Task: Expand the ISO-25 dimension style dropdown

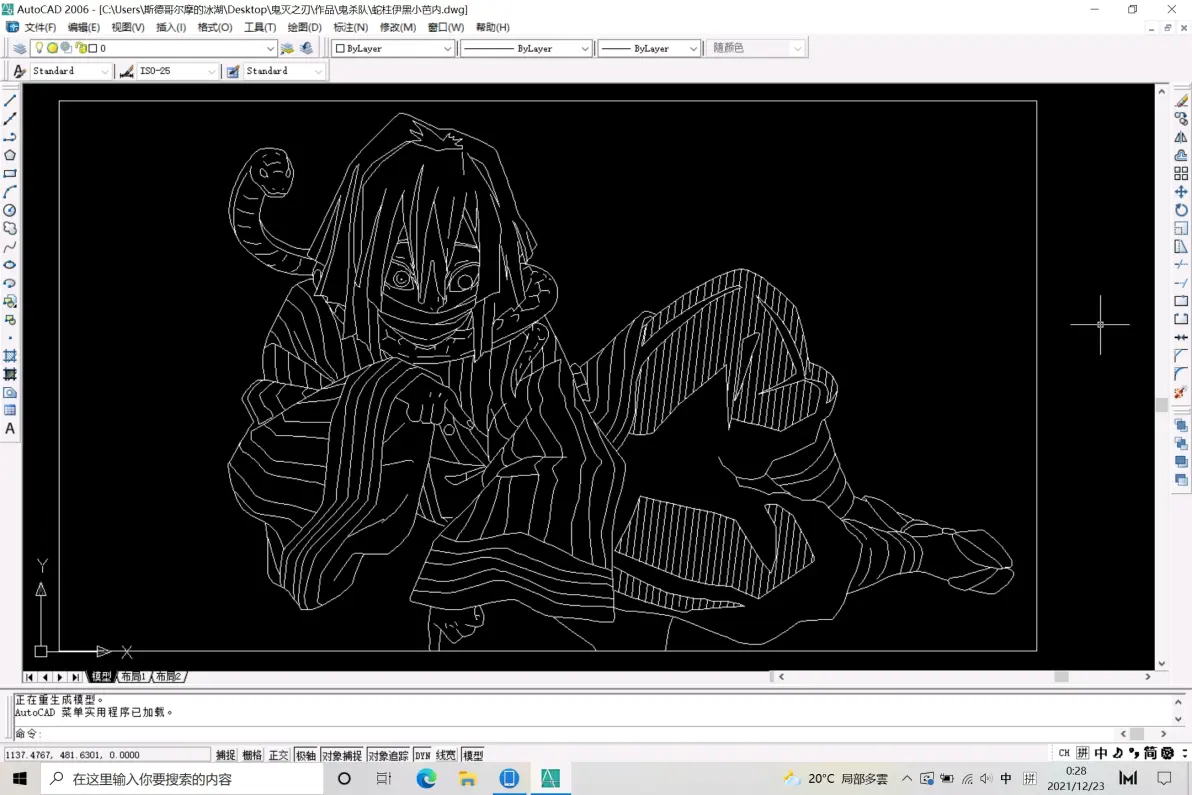Action: [211, 71]
